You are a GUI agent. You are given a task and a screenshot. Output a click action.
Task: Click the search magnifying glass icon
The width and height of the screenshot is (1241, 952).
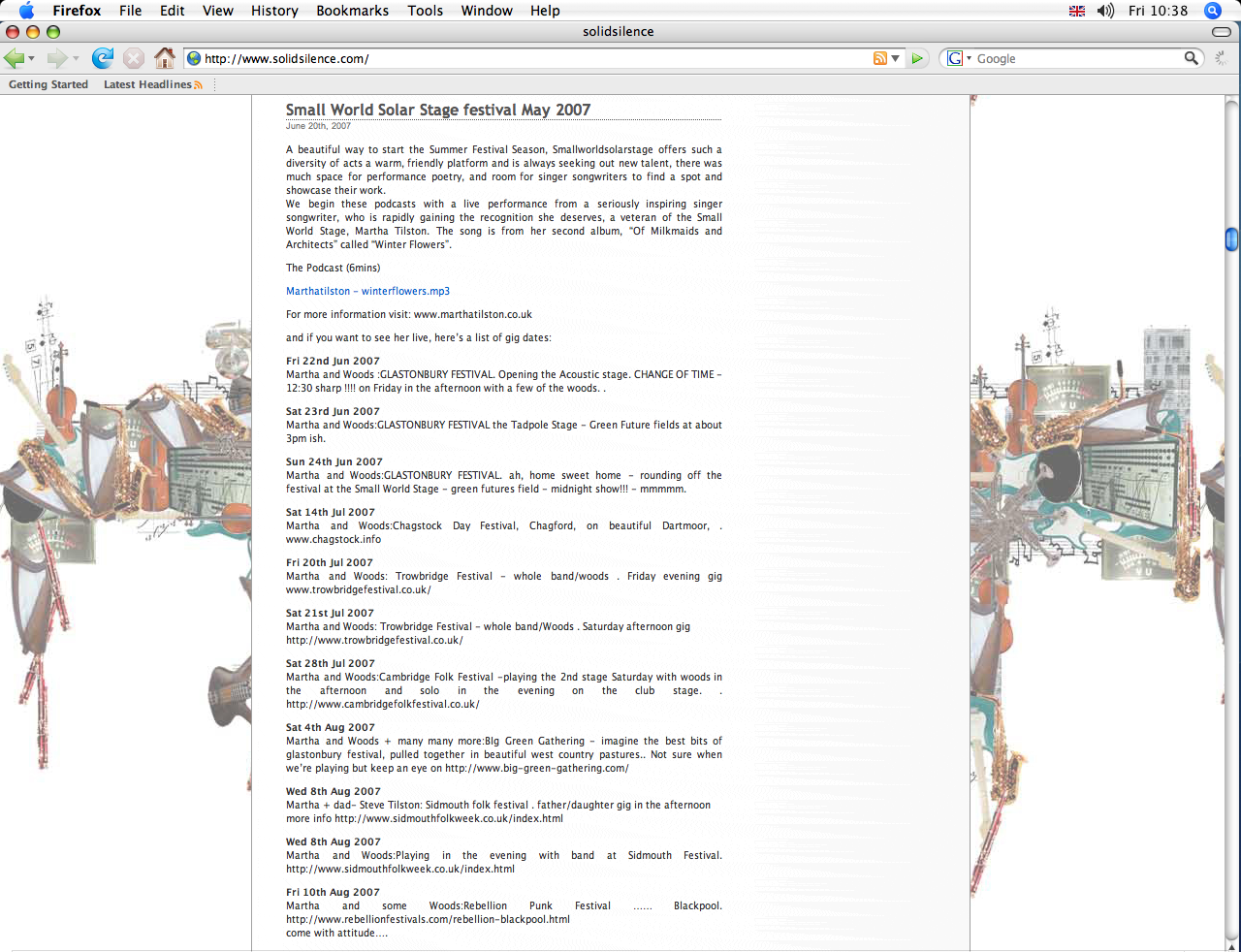tap(1191, 58)
